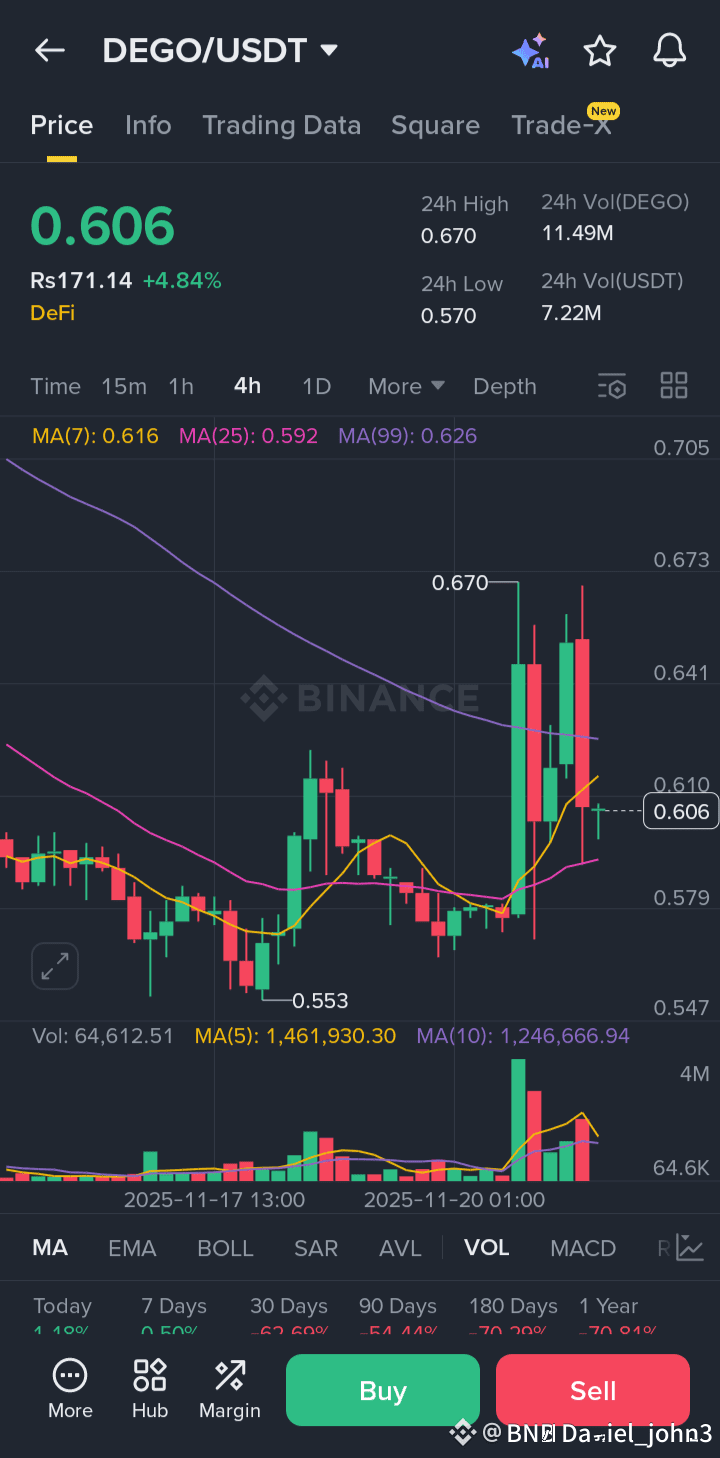Expand chart to fullscreen with arrows icon
720x1458 pixels.
54,965
